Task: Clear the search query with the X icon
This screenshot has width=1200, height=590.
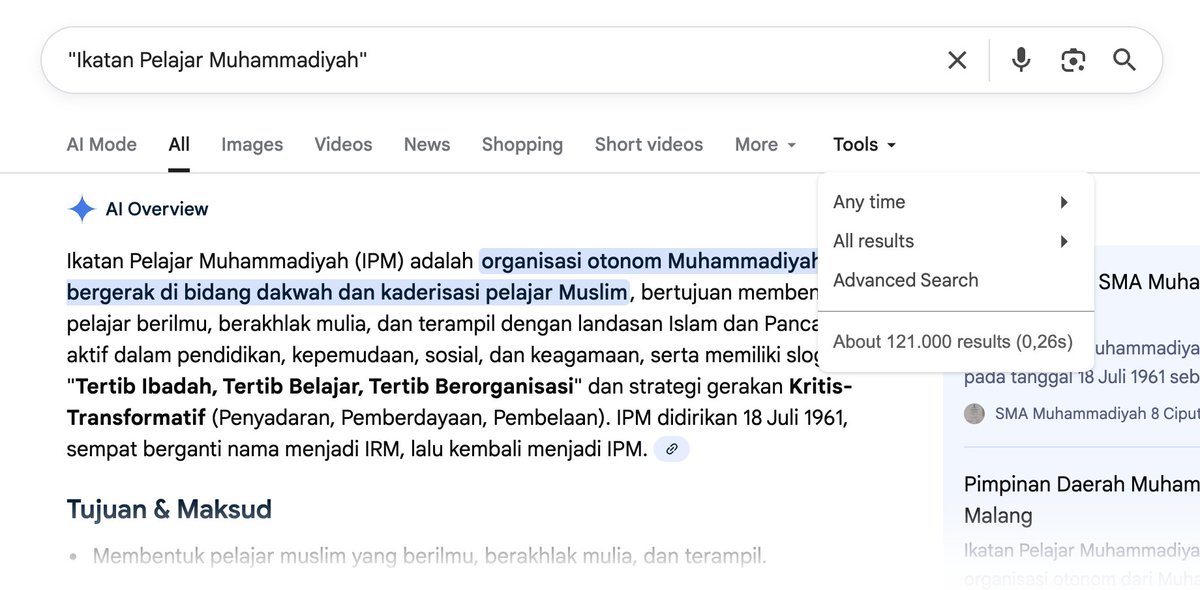Action: click(957, 60)
